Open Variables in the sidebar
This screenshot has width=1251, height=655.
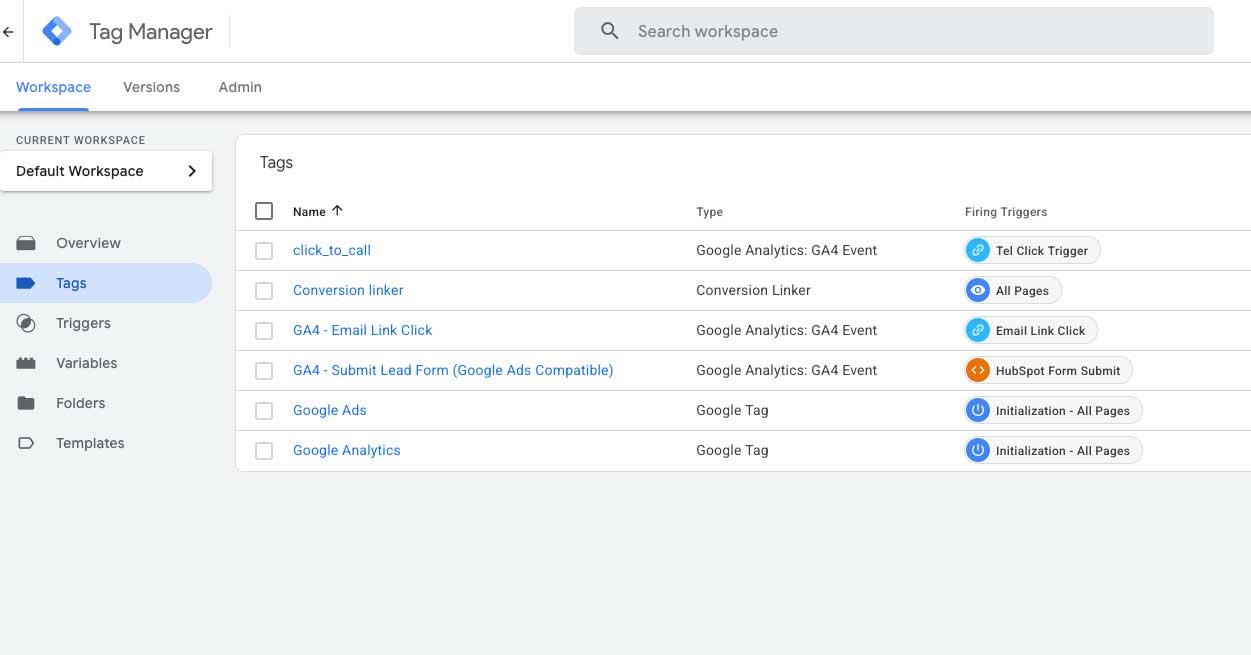click(106, 363)
